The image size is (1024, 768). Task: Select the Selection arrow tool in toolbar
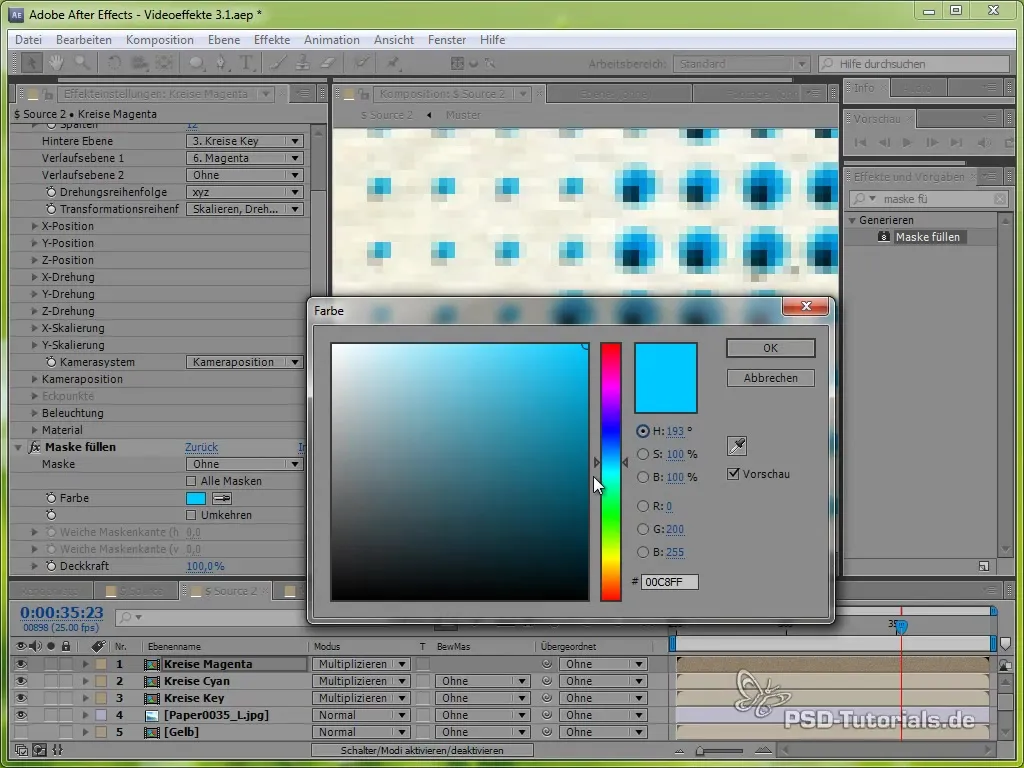[30, 63]
